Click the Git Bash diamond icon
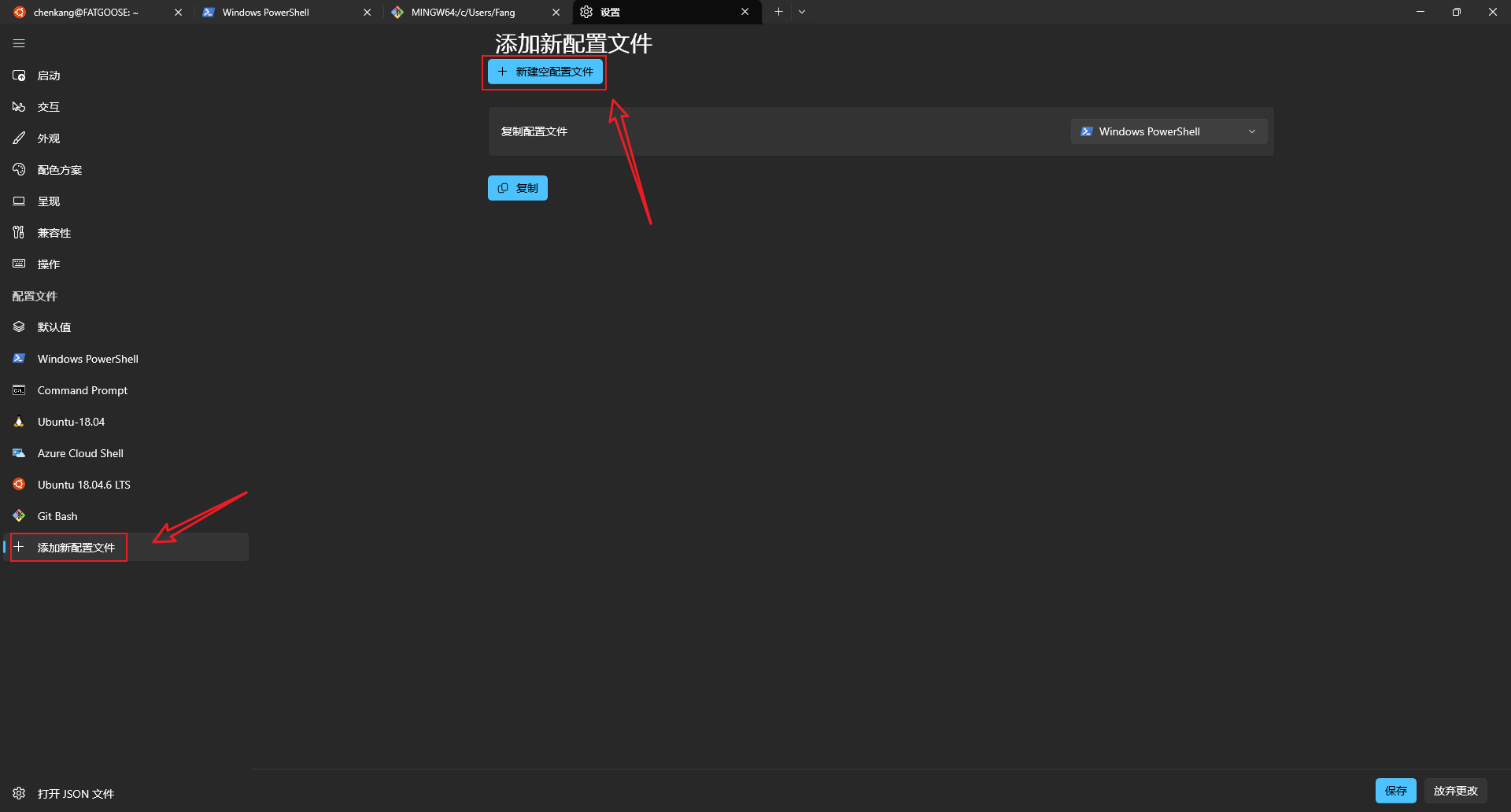The width and height of the screenshot is (1511, 812). (x=19, y=516)
